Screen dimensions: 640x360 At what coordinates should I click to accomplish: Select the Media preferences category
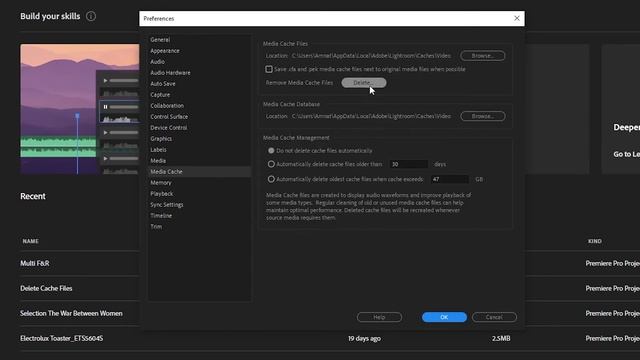(158, 161)
